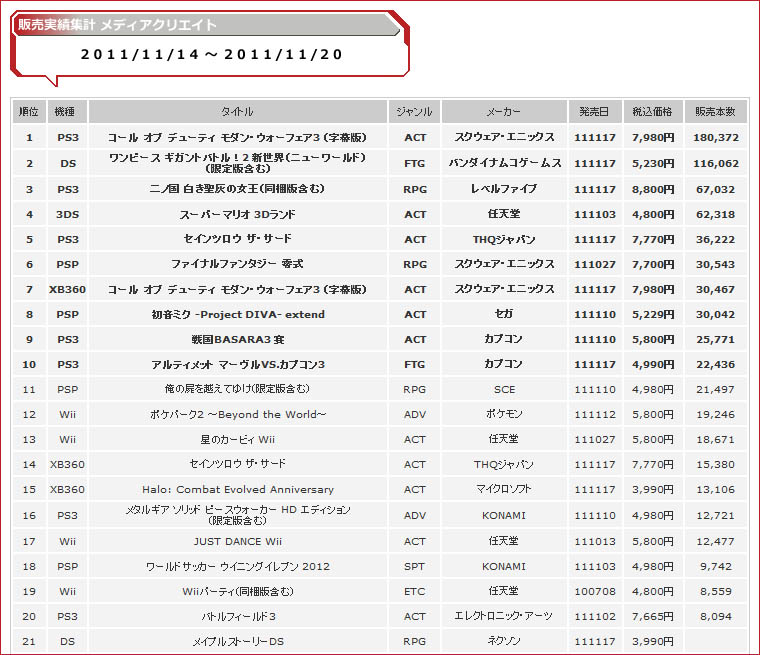Select release date 111013
Screen dimensions: 760x655
point(595,542)
